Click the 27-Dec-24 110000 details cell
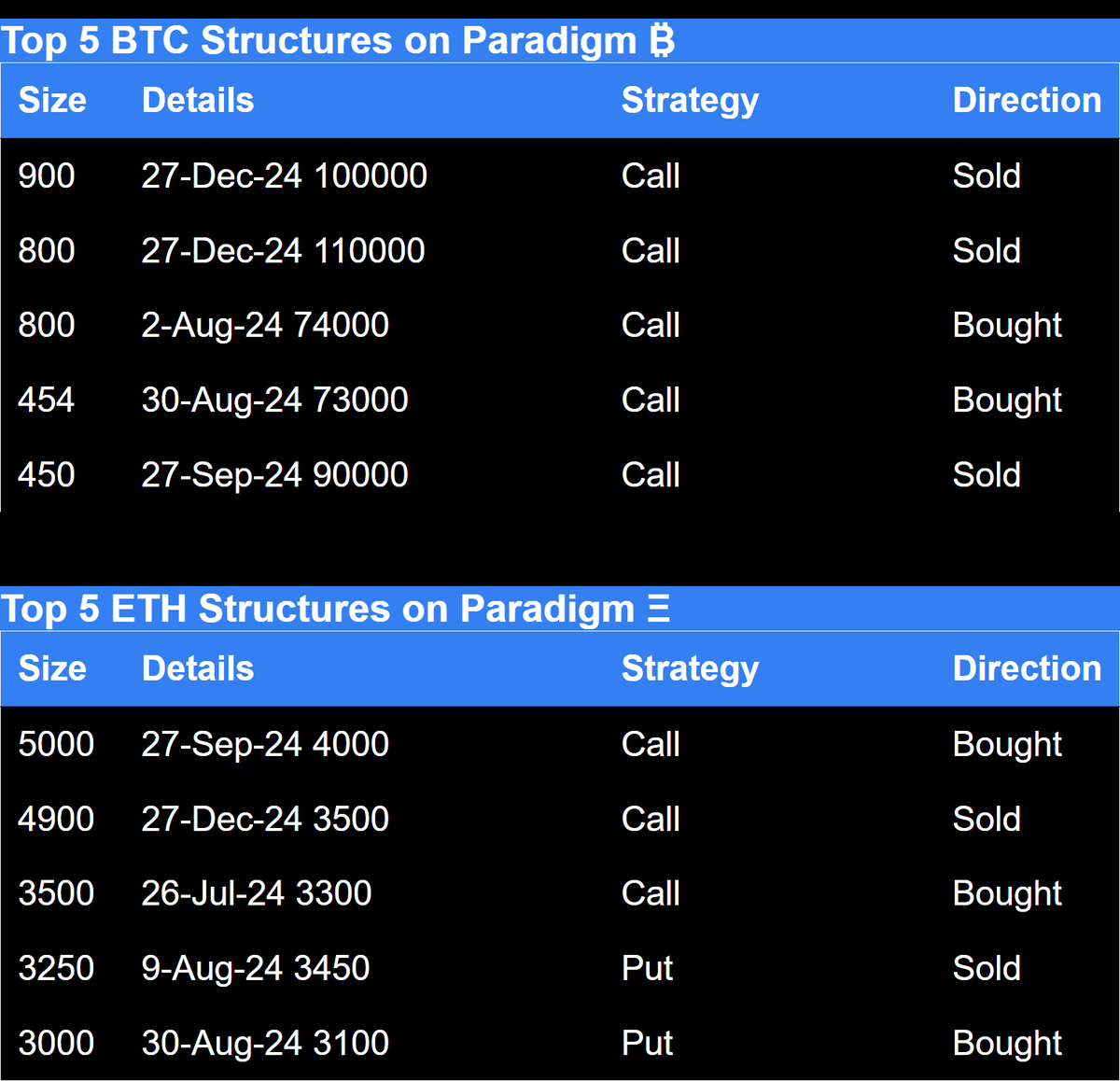Viewport: 1120px width, 1081px height. pos(284,250)
